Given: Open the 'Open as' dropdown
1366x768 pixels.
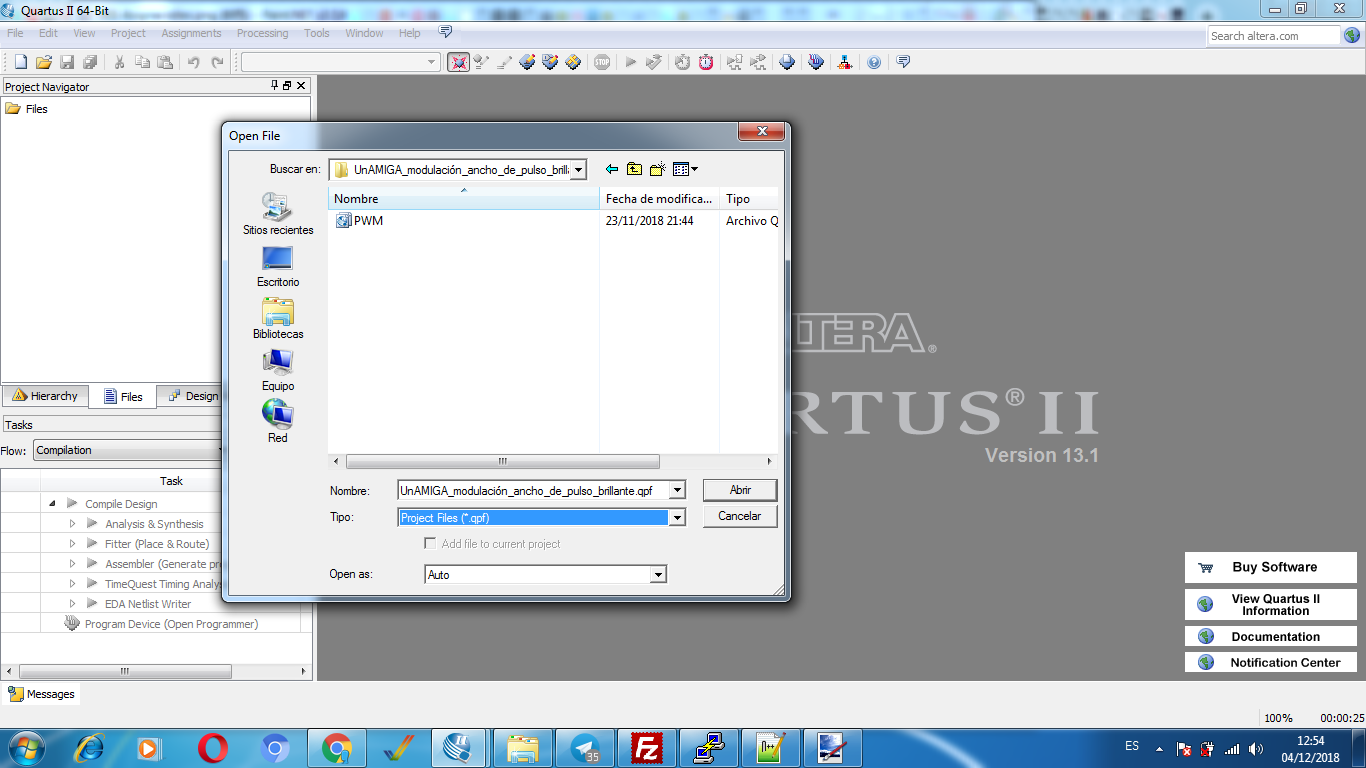Looking at the screenshot, I should coord(658,574).
